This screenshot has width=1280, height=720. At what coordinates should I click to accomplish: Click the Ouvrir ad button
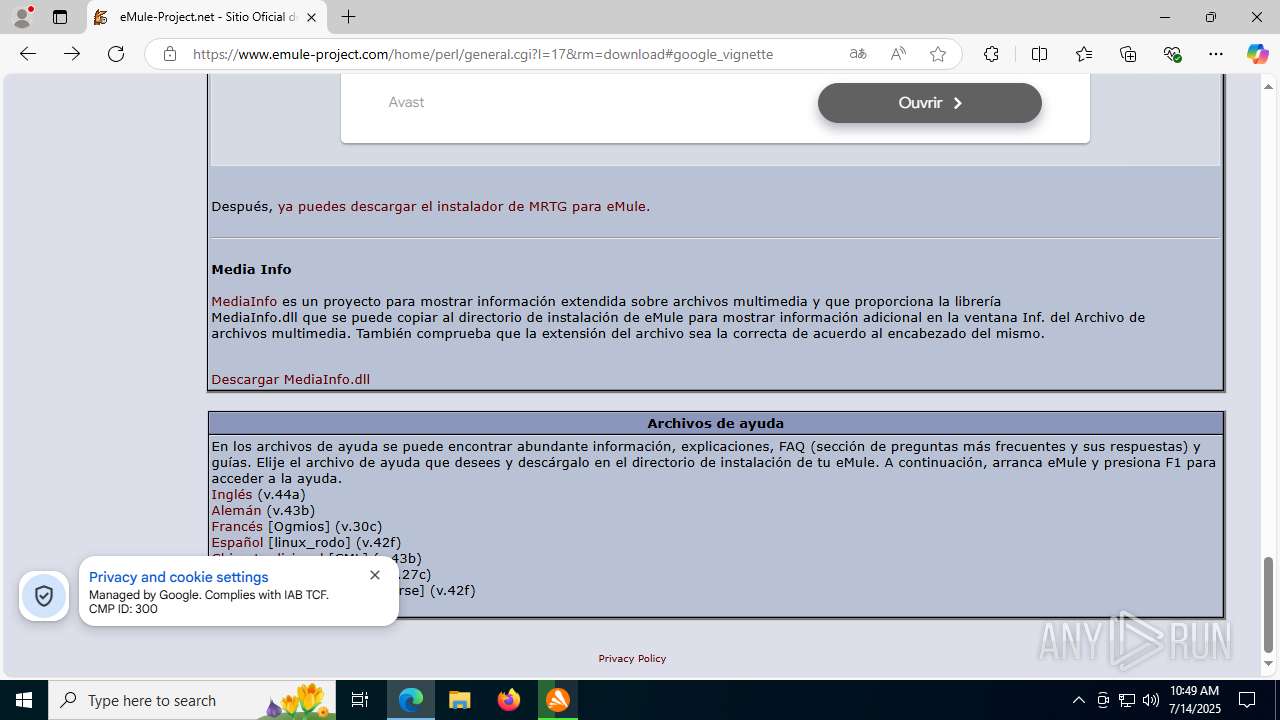click(x=930, y=103)
